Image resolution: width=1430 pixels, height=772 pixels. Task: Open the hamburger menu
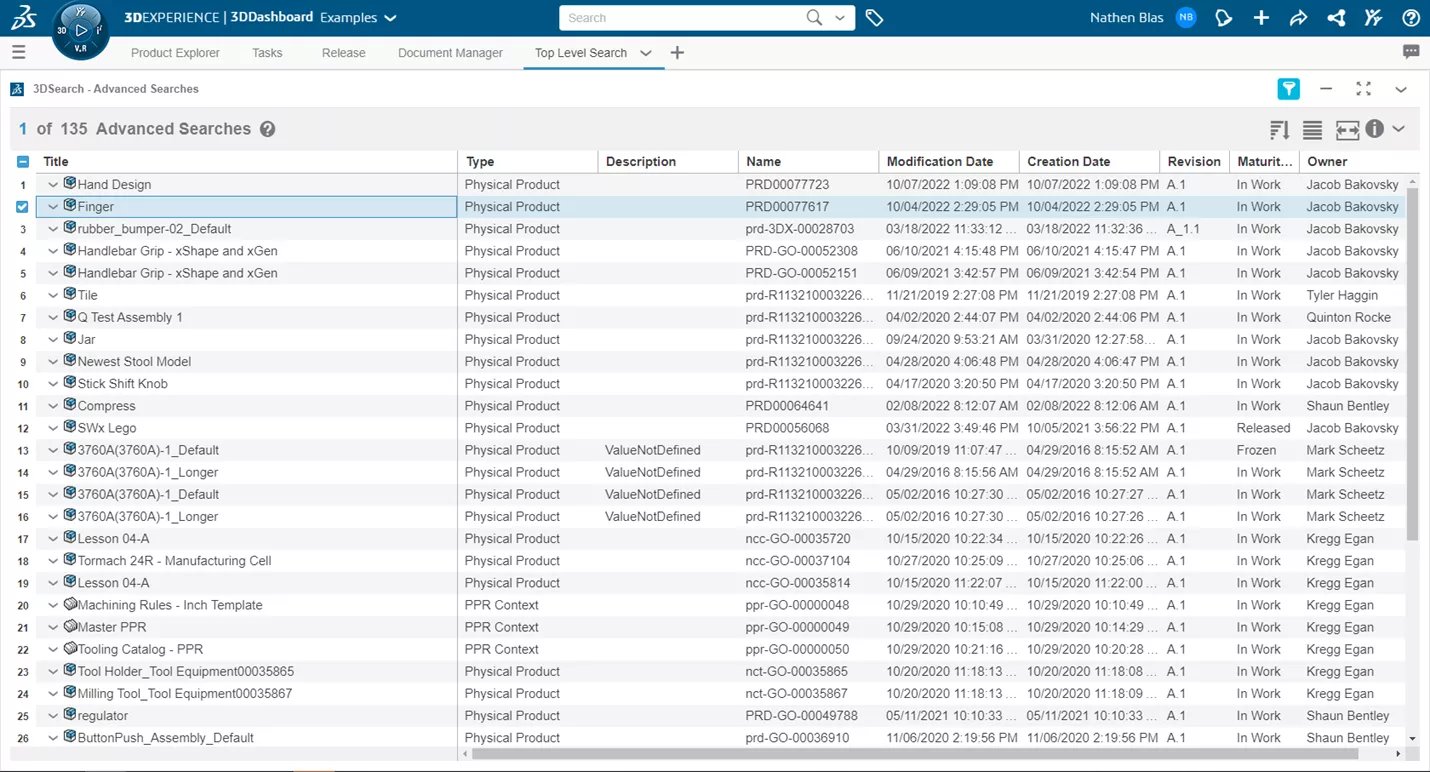[x=18, y=52]
